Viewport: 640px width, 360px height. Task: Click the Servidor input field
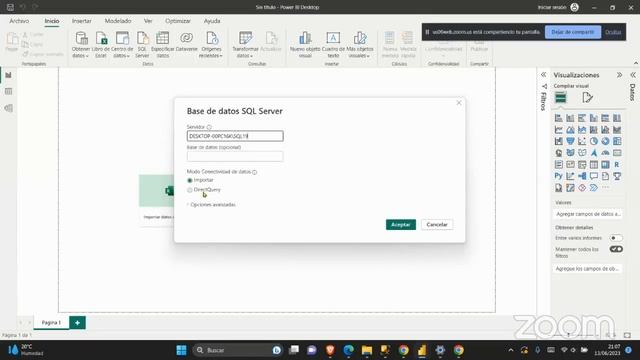click(235, 136)
